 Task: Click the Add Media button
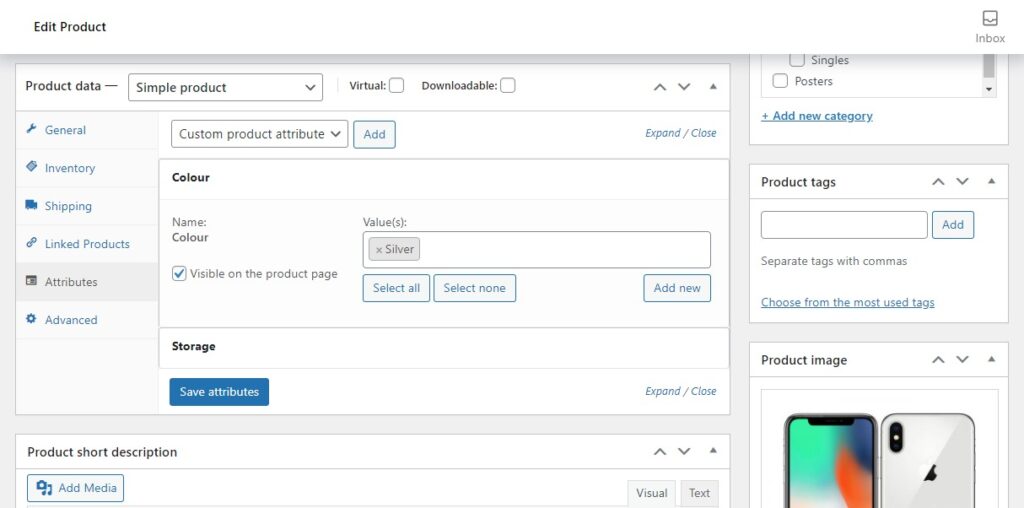pyautogui.click(x=75, y=488)
